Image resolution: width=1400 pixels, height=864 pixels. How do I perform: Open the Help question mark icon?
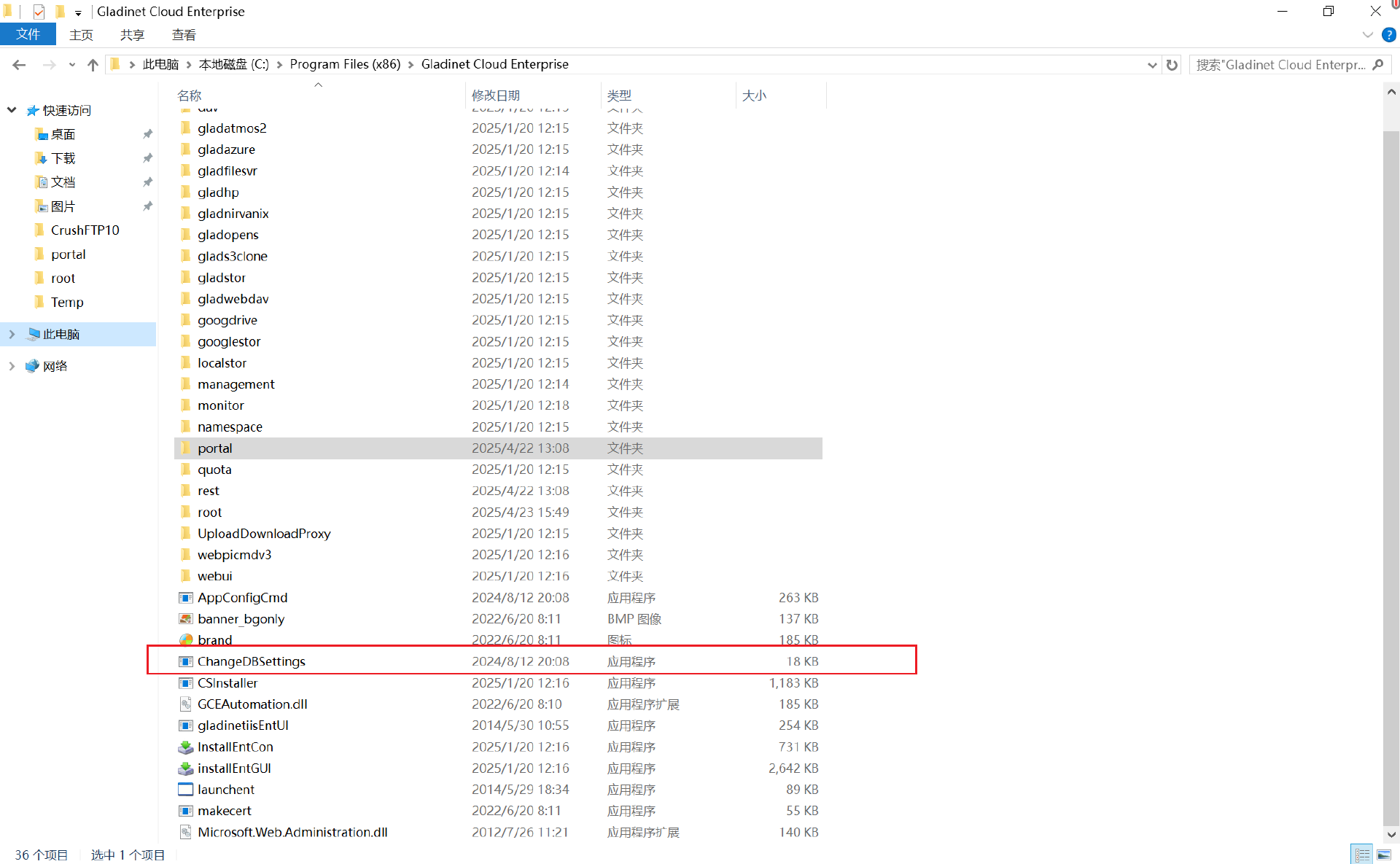click(x=1389, y=35)
